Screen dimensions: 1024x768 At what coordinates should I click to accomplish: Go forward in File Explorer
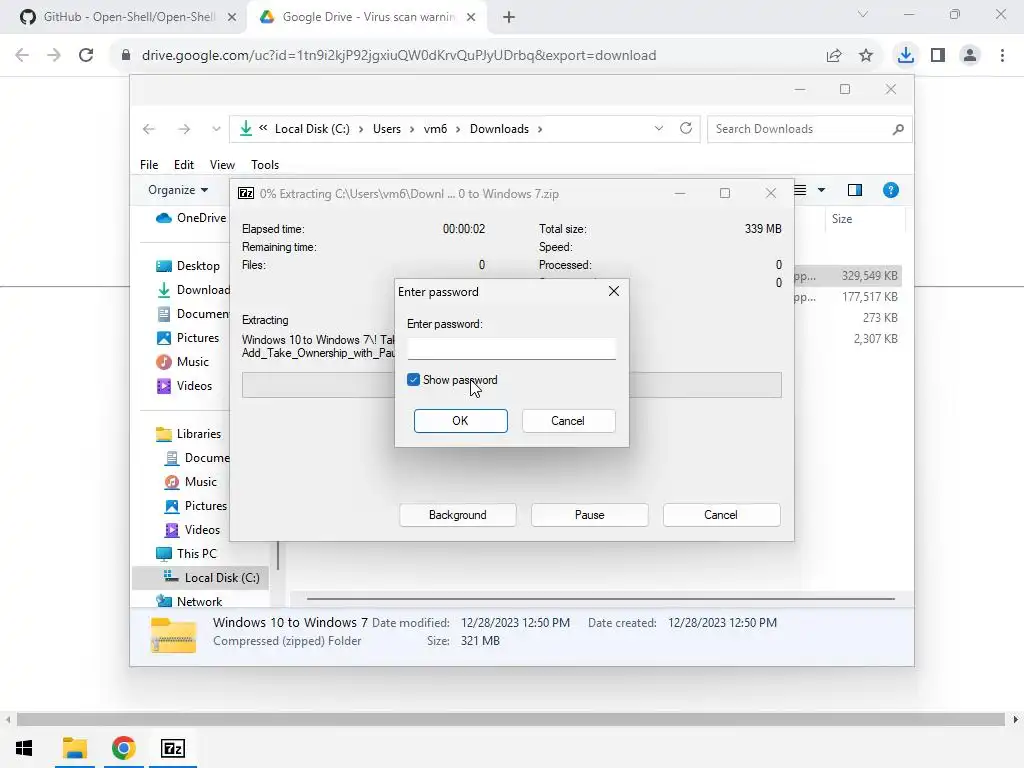(184, 129)
